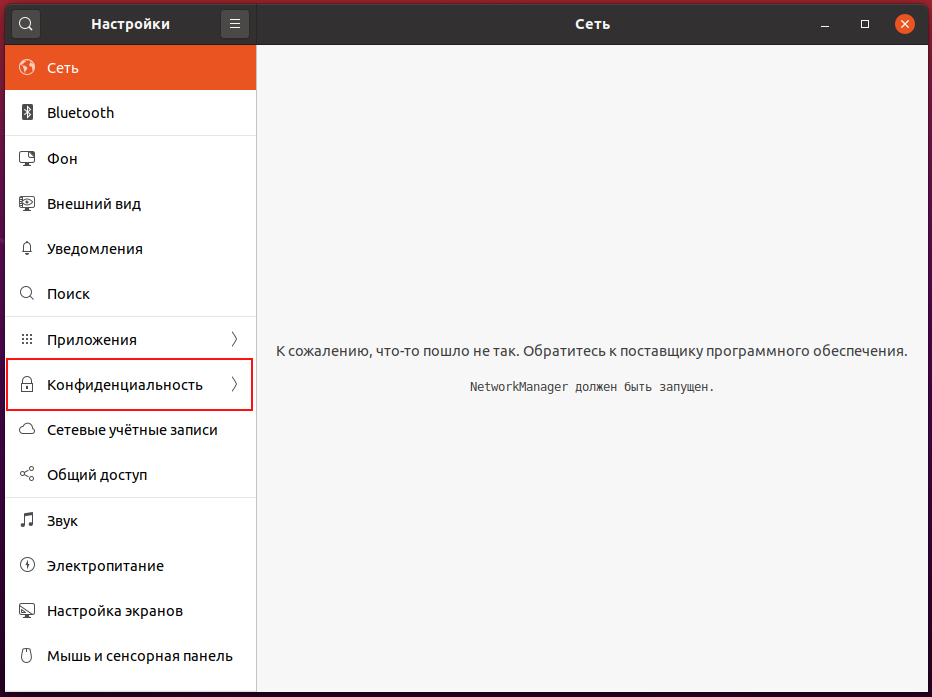Image resolution: width=932 pixels, height=697 pixels.
Task: Click the Настройки title in header
Action: (130, 24)
